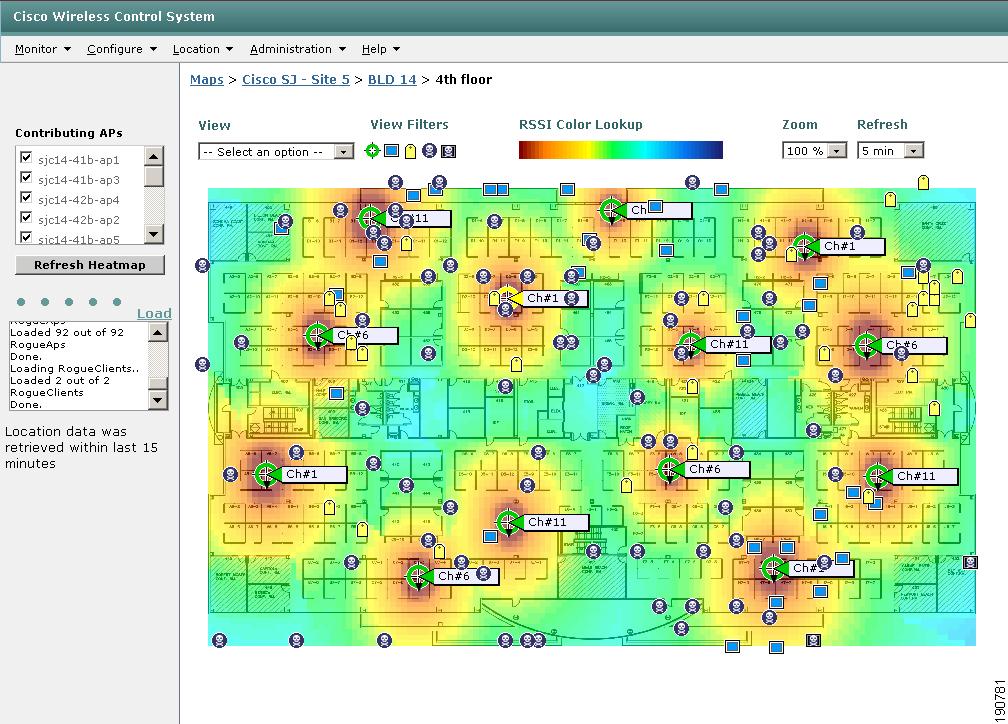Toggle the sjc14-42b-ap2 checkbox
The height and width of the screenshot is (724, 1008).
[x=26, y=217]
